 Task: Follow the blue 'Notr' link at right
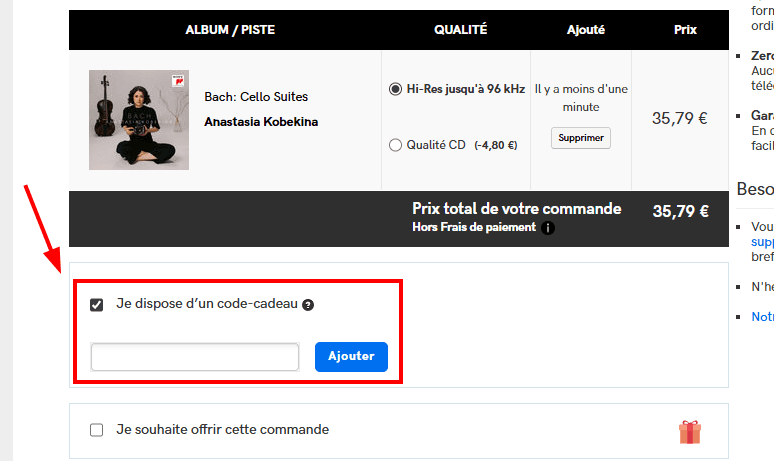[762, 317]
